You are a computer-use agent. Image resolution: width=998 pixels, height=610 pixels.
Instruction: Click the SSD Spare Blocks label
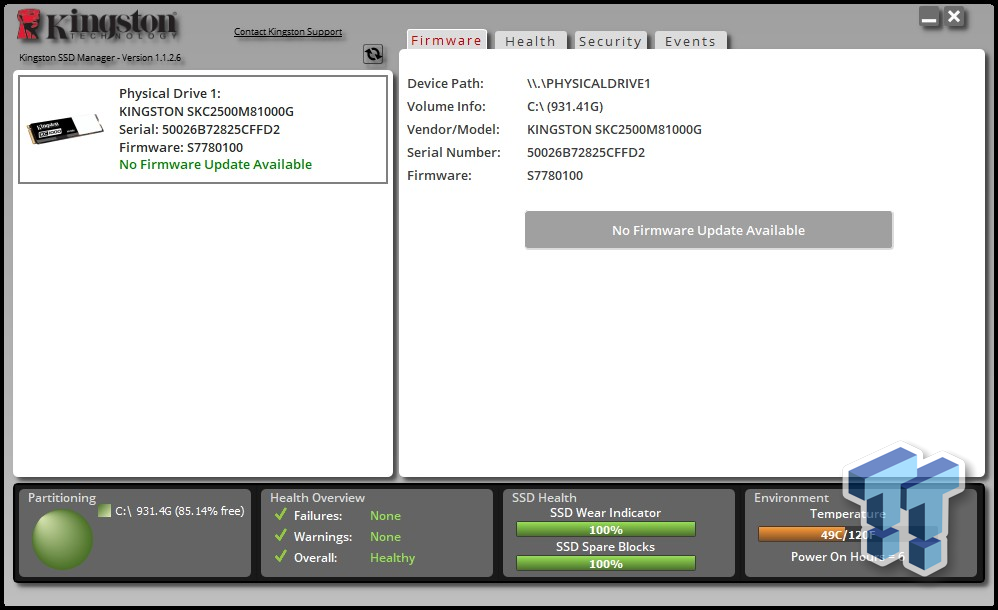605,546
